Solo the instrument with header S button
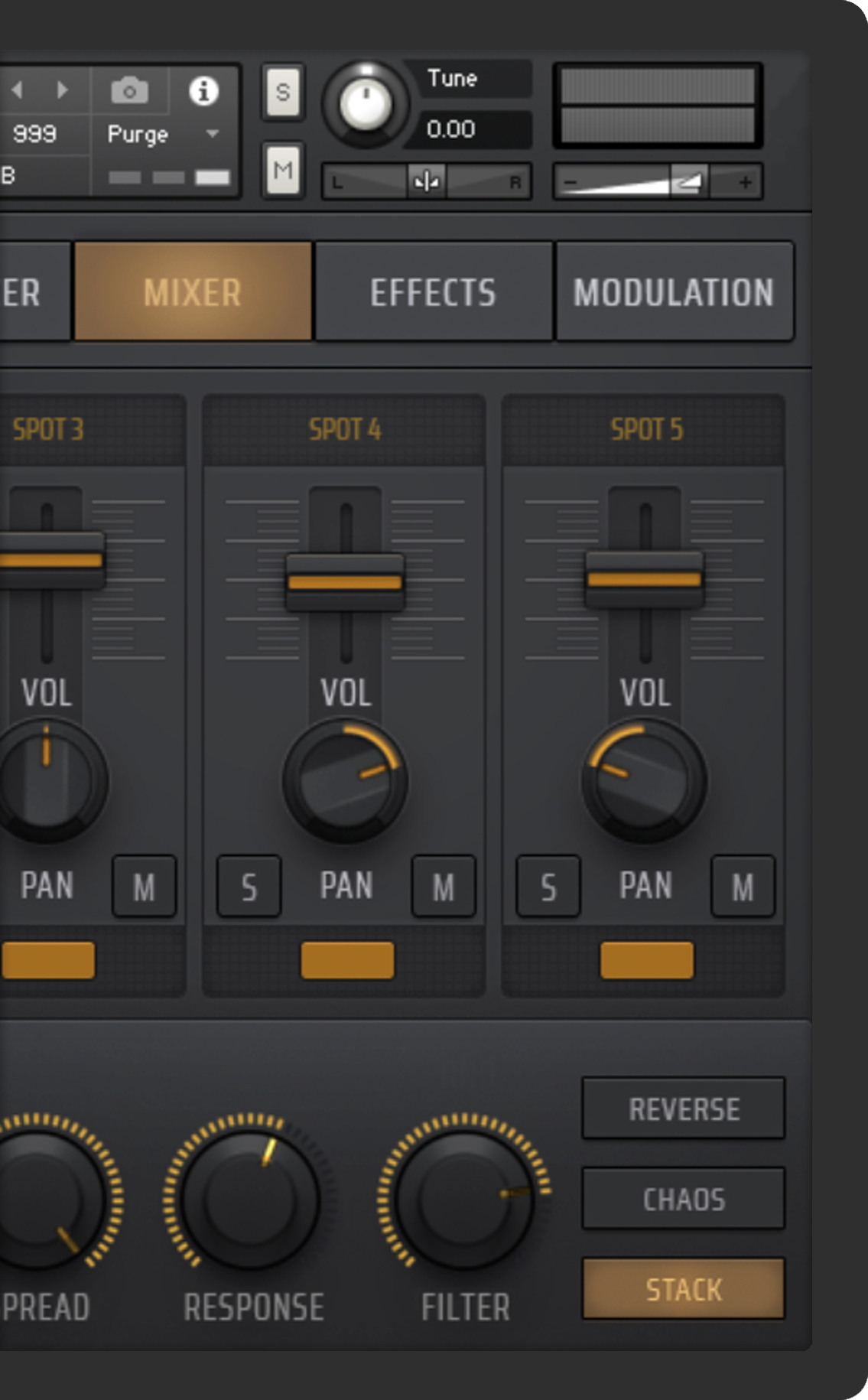This screenshot has width=868, height=1400. pos(283,93)
